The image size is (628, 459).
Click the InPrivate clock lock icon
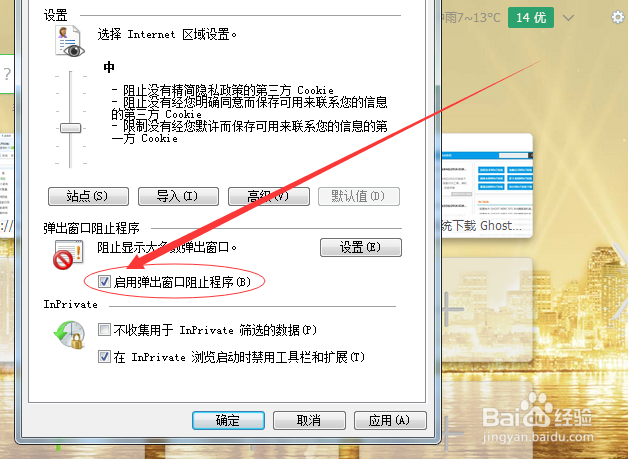tap(70, 335)
